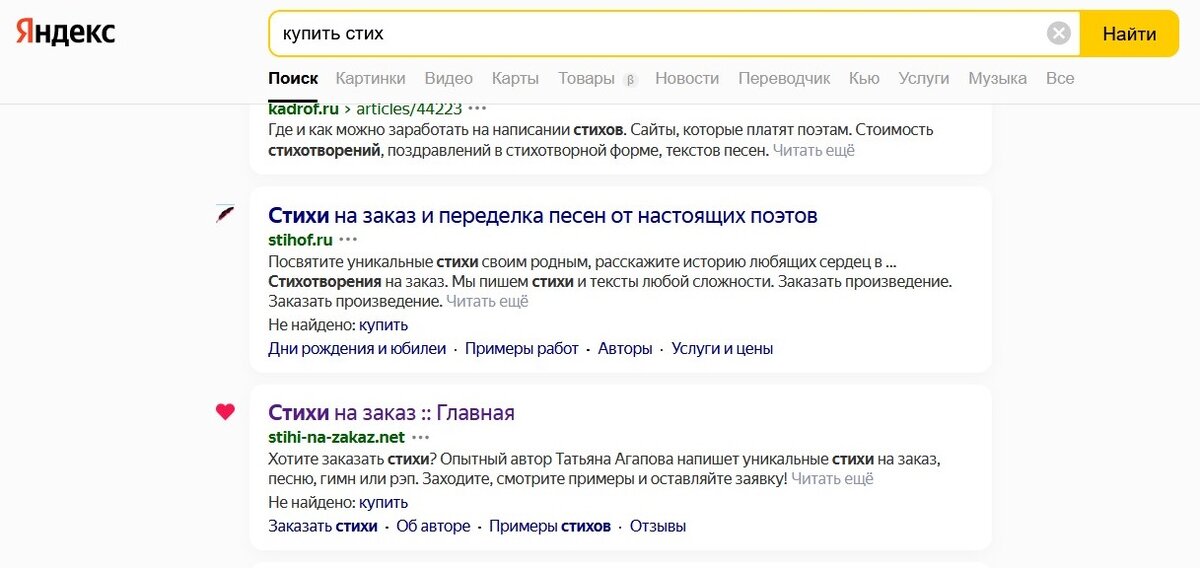Image resolution: width=1200 pixels, height=568 pixels.
Task: Click 'Читать ещё' in the kadrof.ru snippet
Action: (x=815, y=150)
